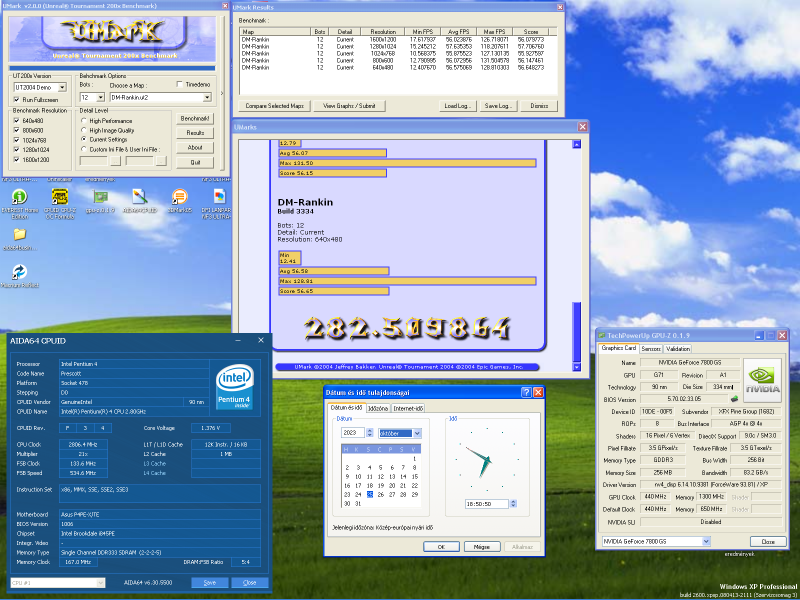Select the gpu-z.0.1.9 desktop icon

click(x=101, y=197)
